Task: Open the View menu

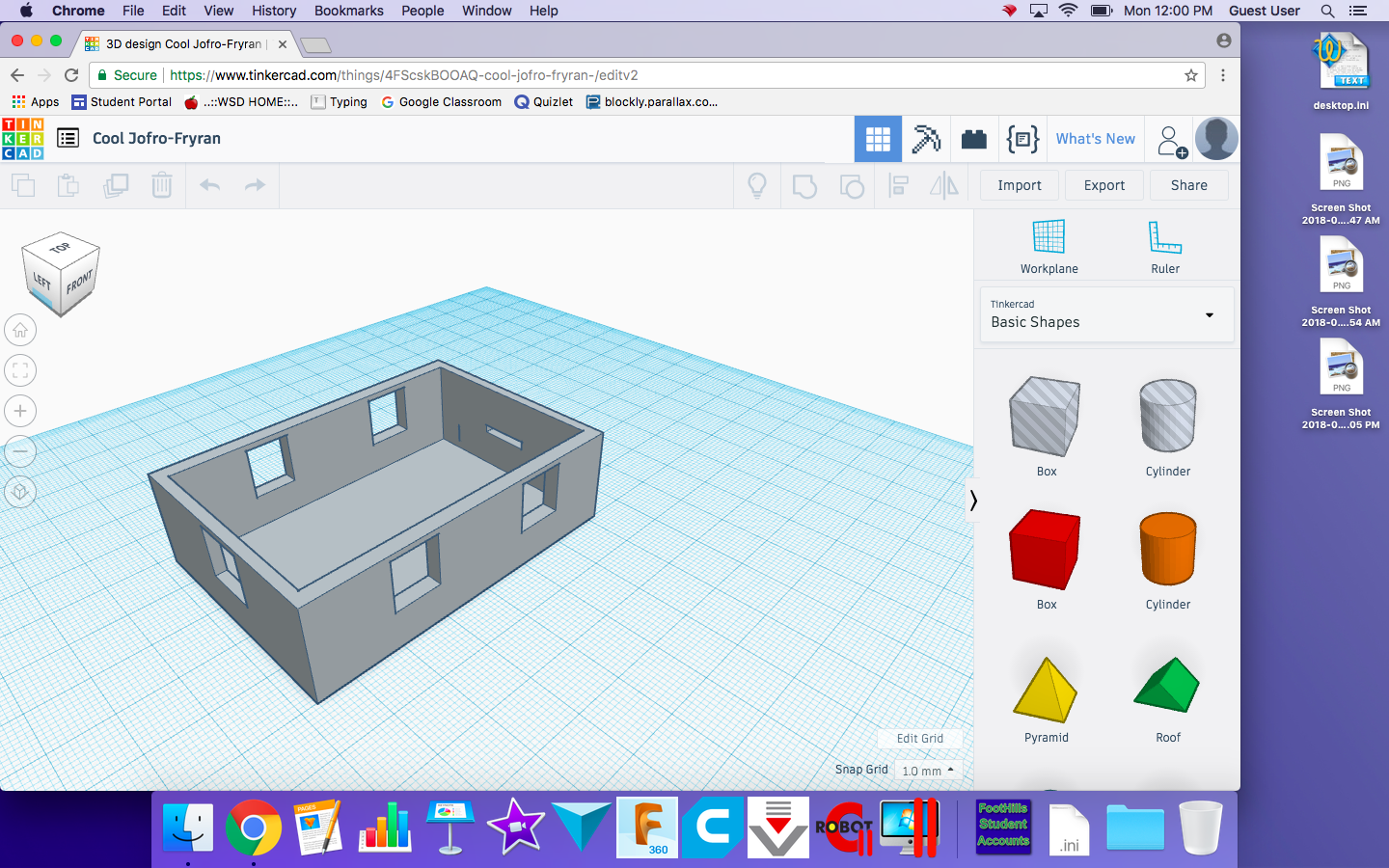Action: [x=219, y=11]
